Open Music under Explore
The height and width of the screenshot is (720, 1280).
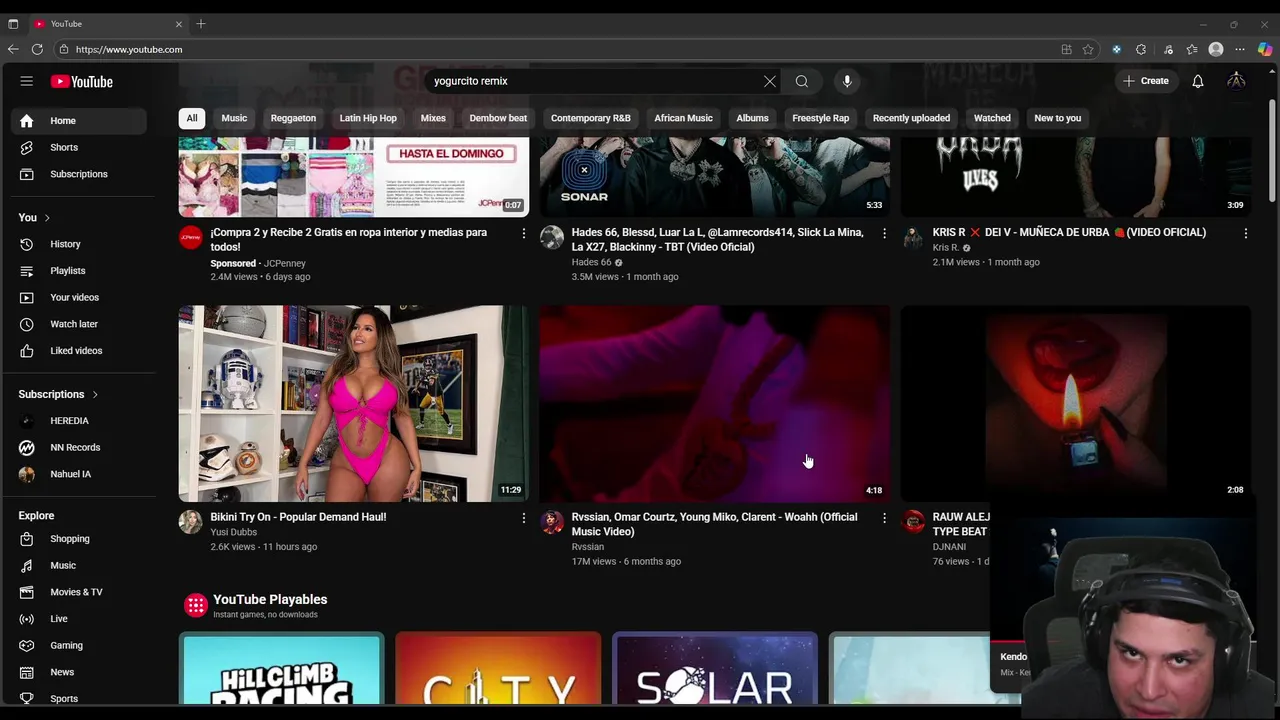coord(79,565)
